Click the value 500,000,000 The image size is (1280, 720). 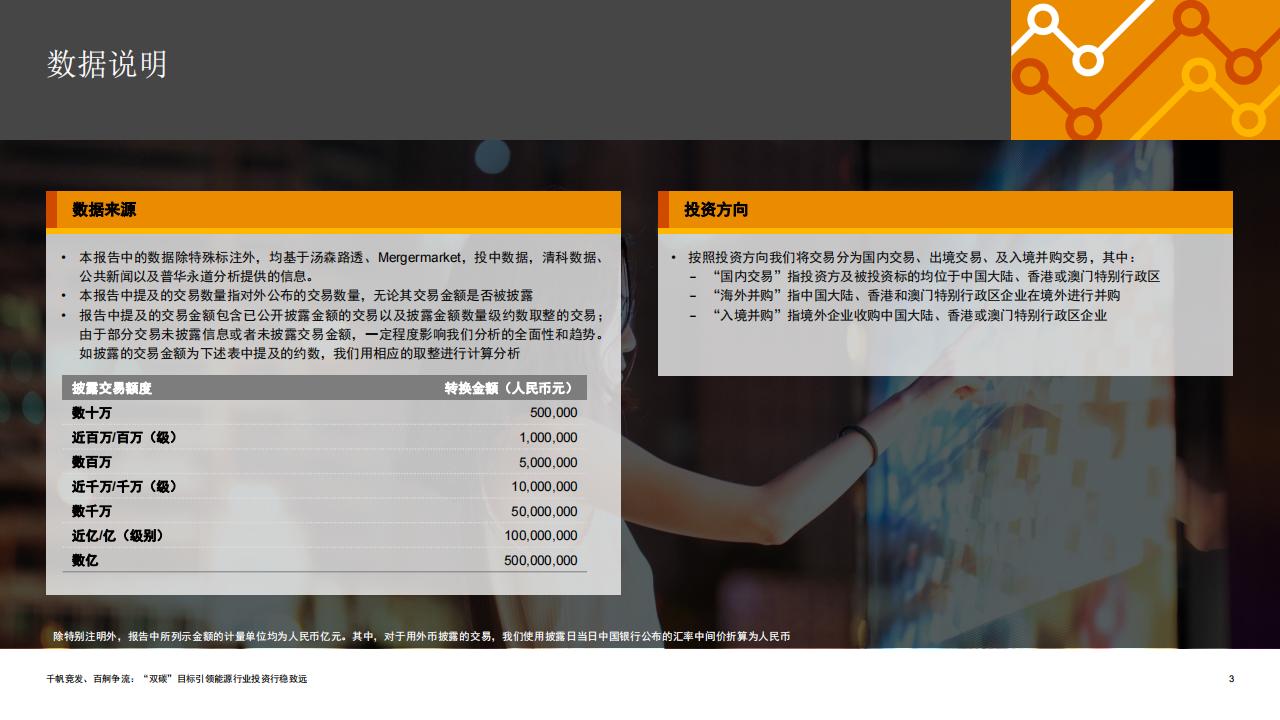click(540, 560)
